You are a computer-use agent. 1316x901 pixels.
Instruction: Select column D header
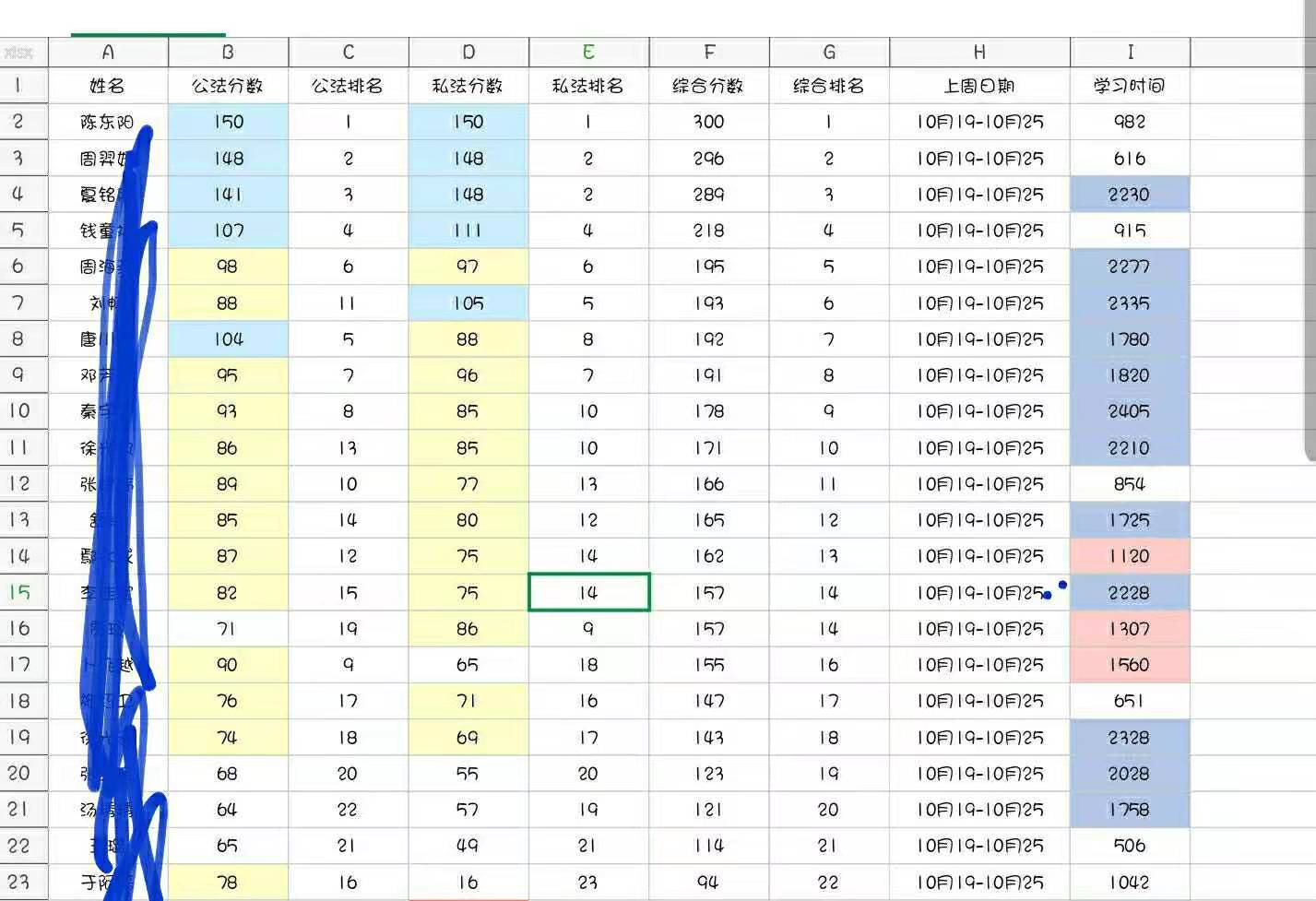coord(468,53)
